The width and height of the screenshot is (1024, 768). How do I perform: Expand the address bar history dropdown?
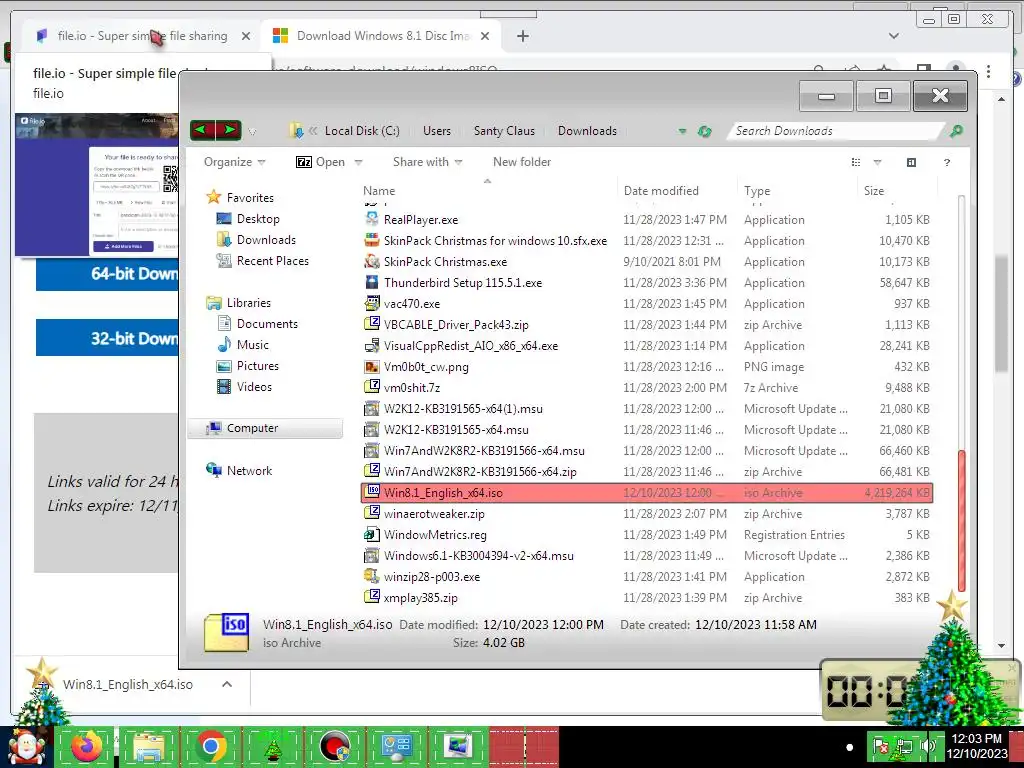pos(682,131)
